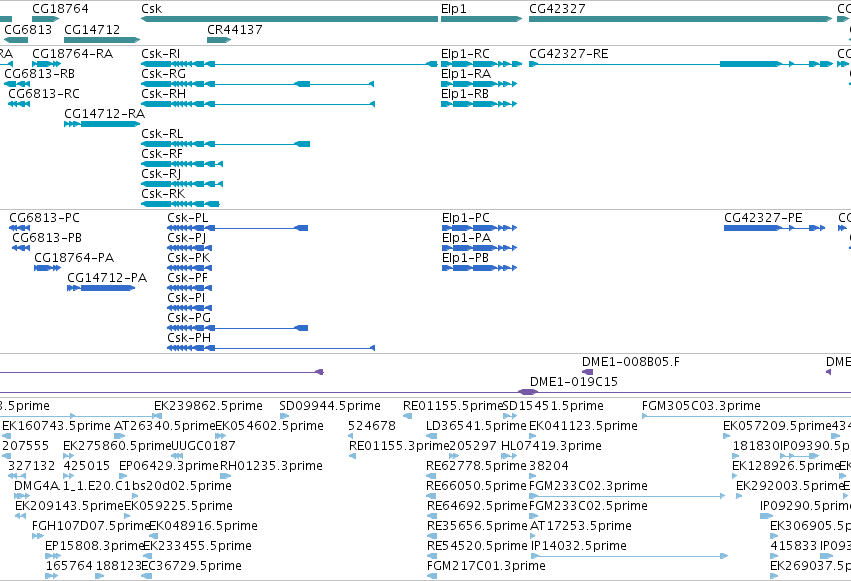Click the Elp1 gene label

point(454,9)
